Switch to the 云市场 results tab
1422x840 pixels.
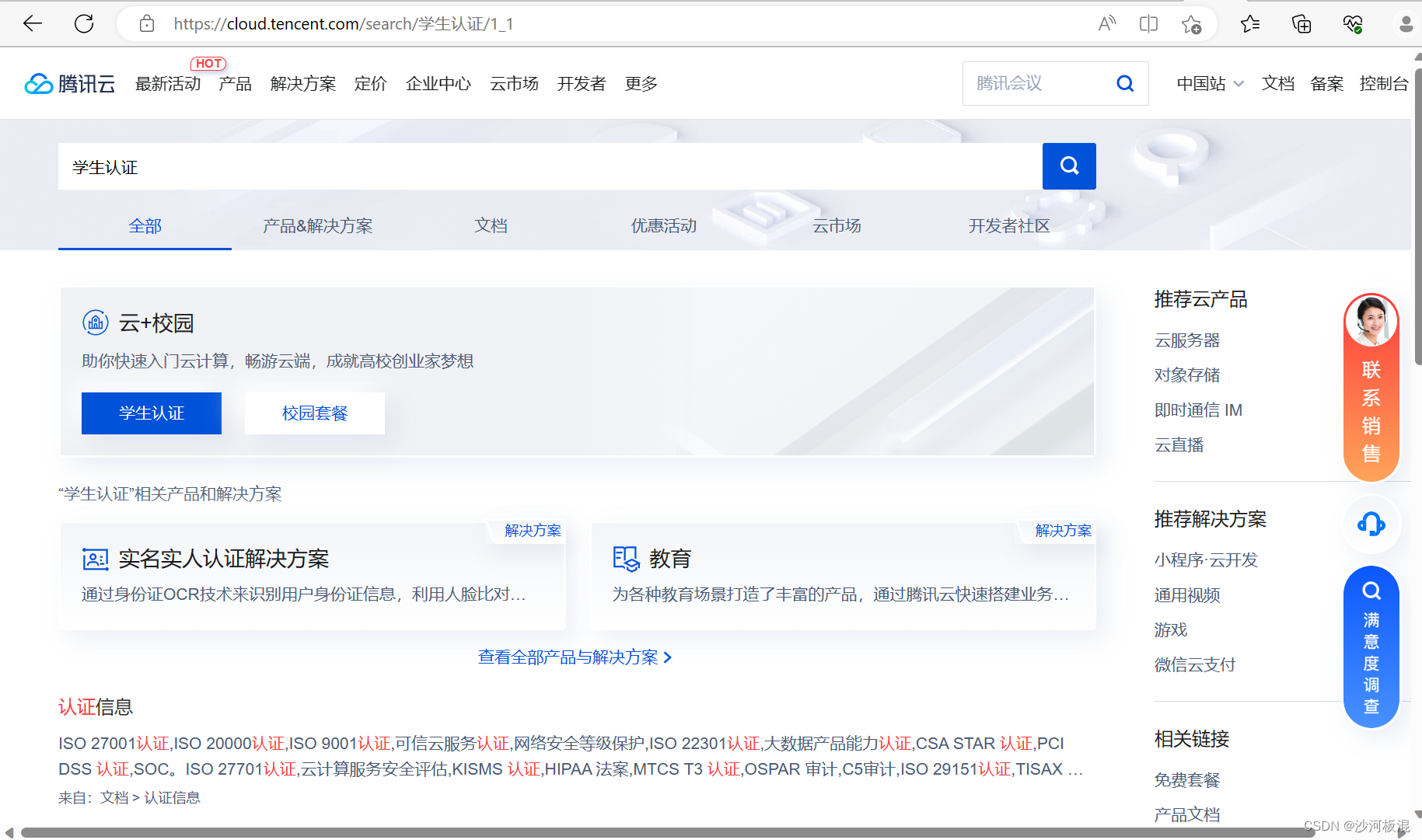click(x=837, y=226)
